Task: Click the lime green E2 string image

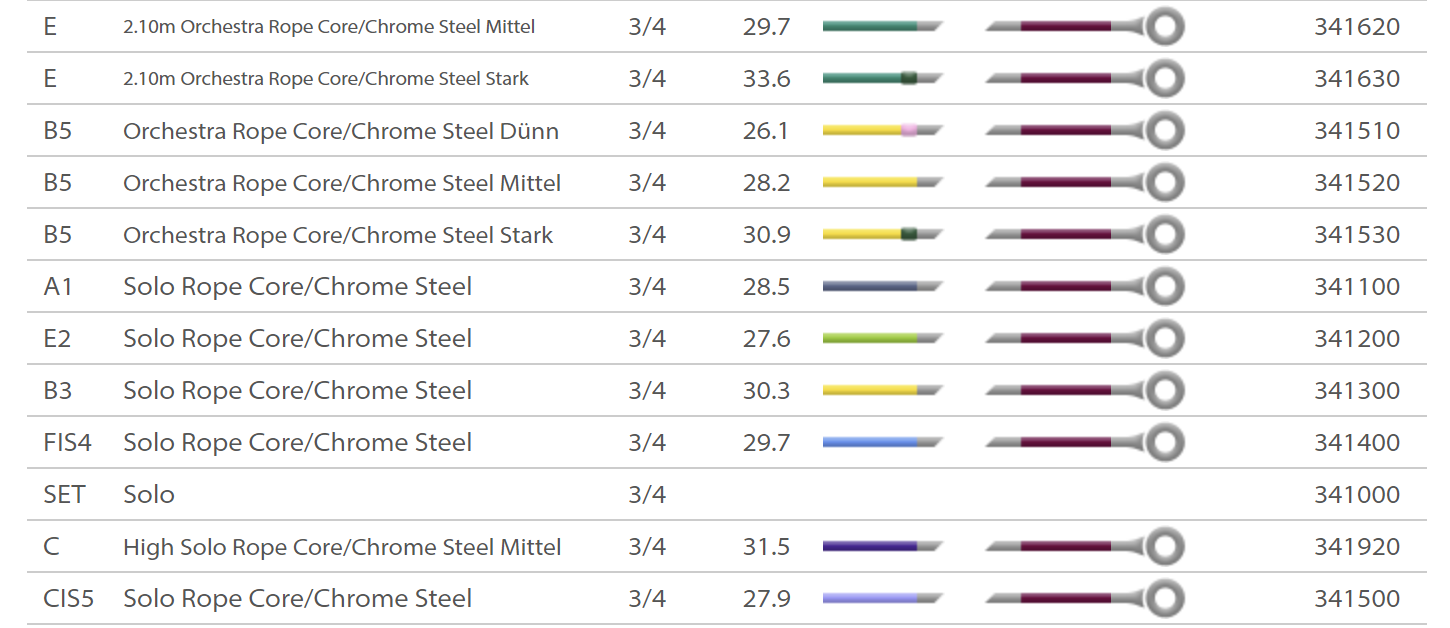Action: (881, 339)
